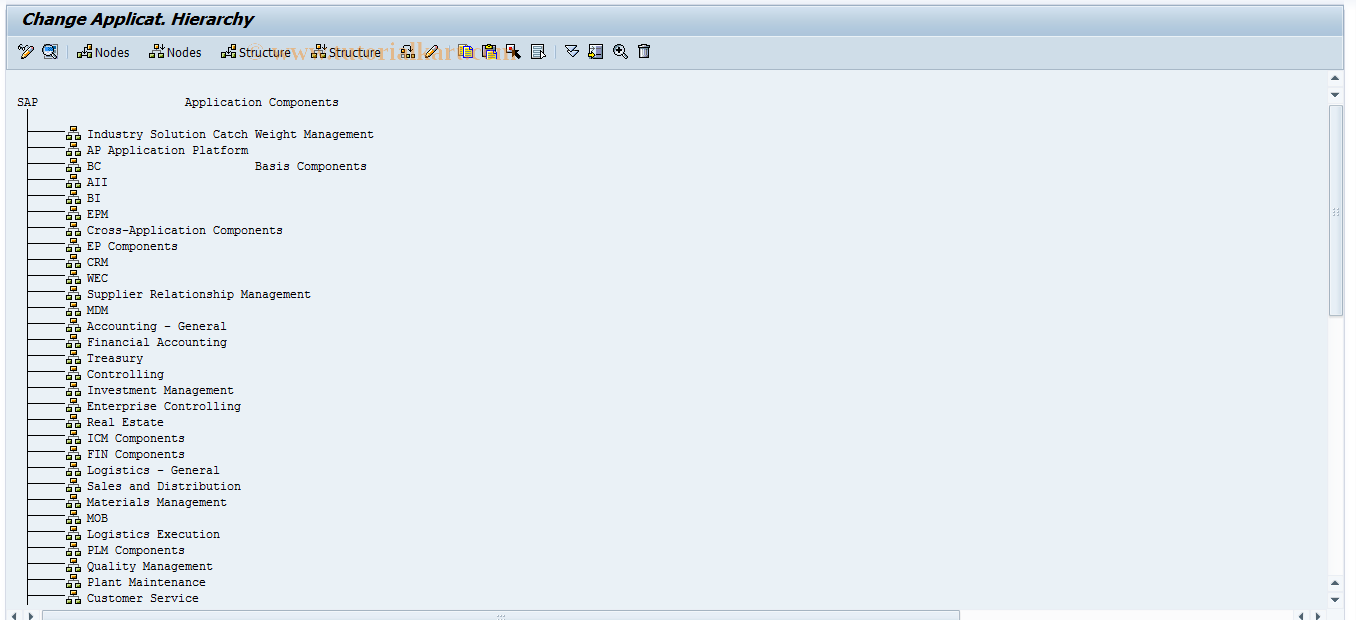Open the Find binoculars tool
The height and width of the screenshot is (620, 1356).
[50, 52]
